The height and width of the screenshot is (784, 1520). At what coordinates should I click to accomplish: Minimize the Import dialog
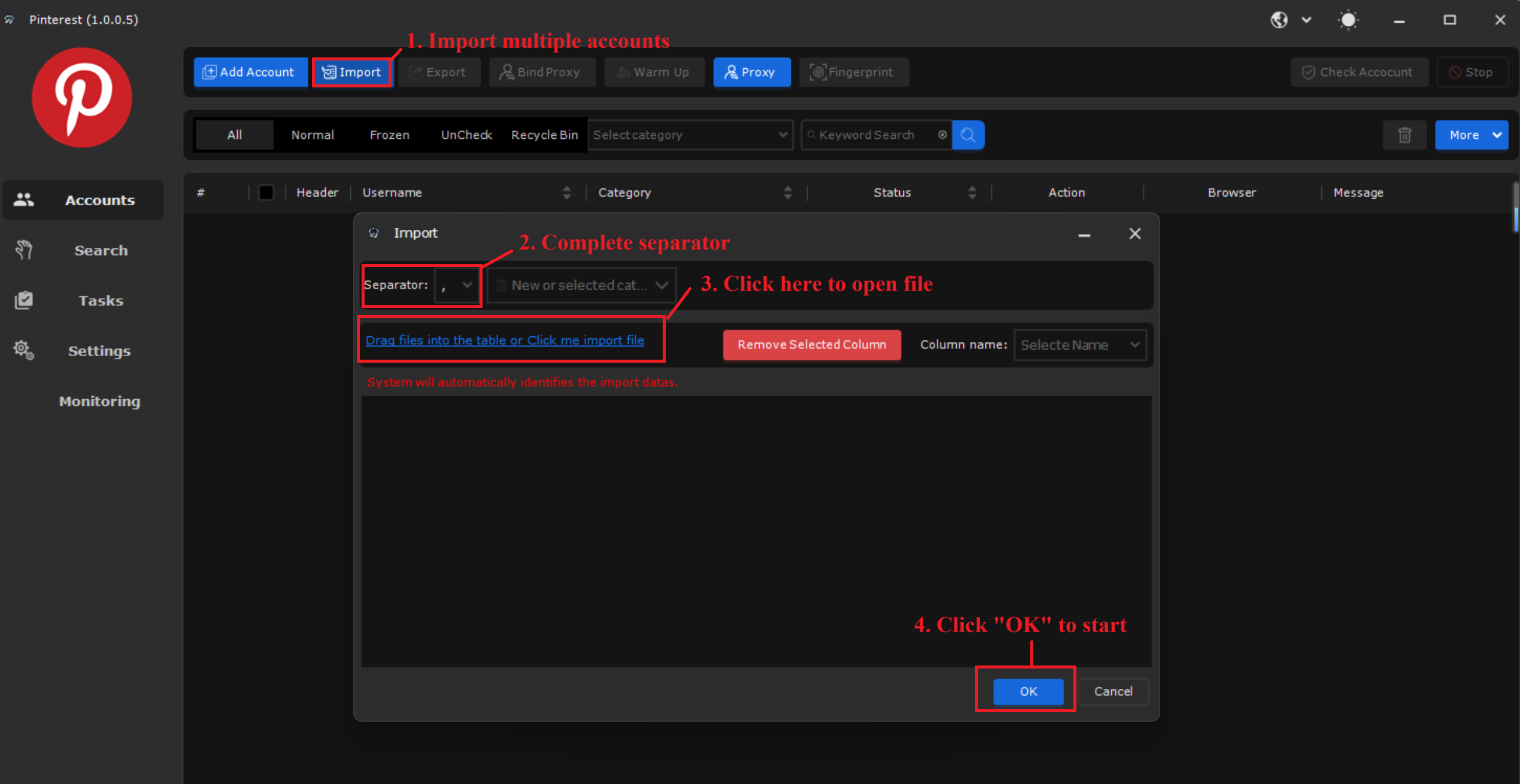click(1084, 234)
